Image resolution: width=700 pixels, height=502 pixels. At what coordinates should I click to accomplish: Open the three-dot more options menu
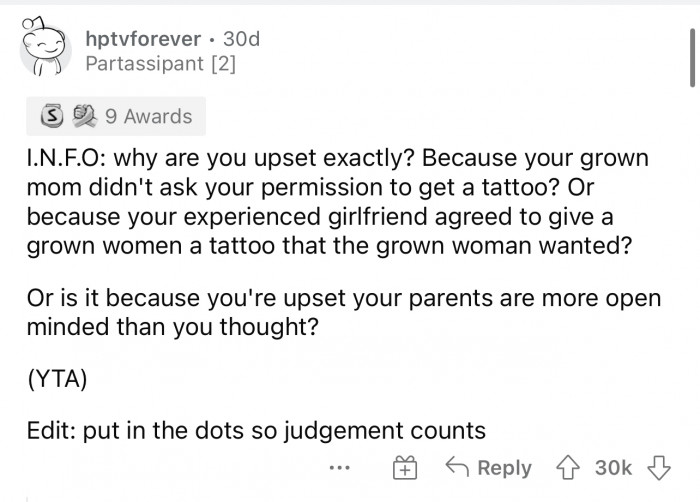(339, 467)
